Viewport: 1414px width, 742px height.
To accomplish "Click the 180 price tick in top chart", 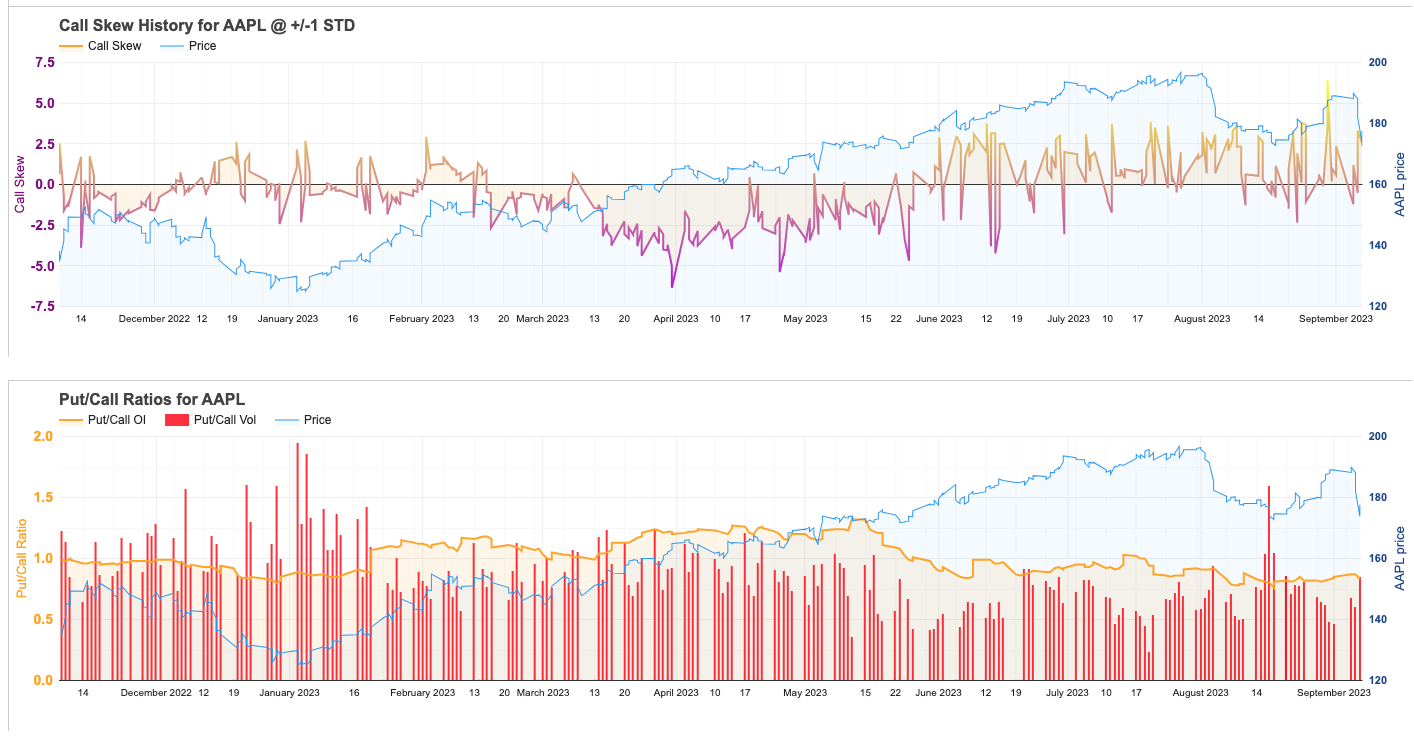I will pyautogui.click(x=1377, y=123).
